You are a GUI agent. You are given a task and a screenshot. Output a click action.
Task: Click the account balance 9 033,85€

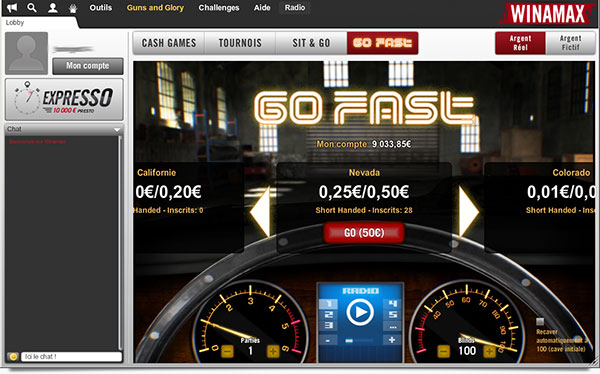tap(391, 144)
